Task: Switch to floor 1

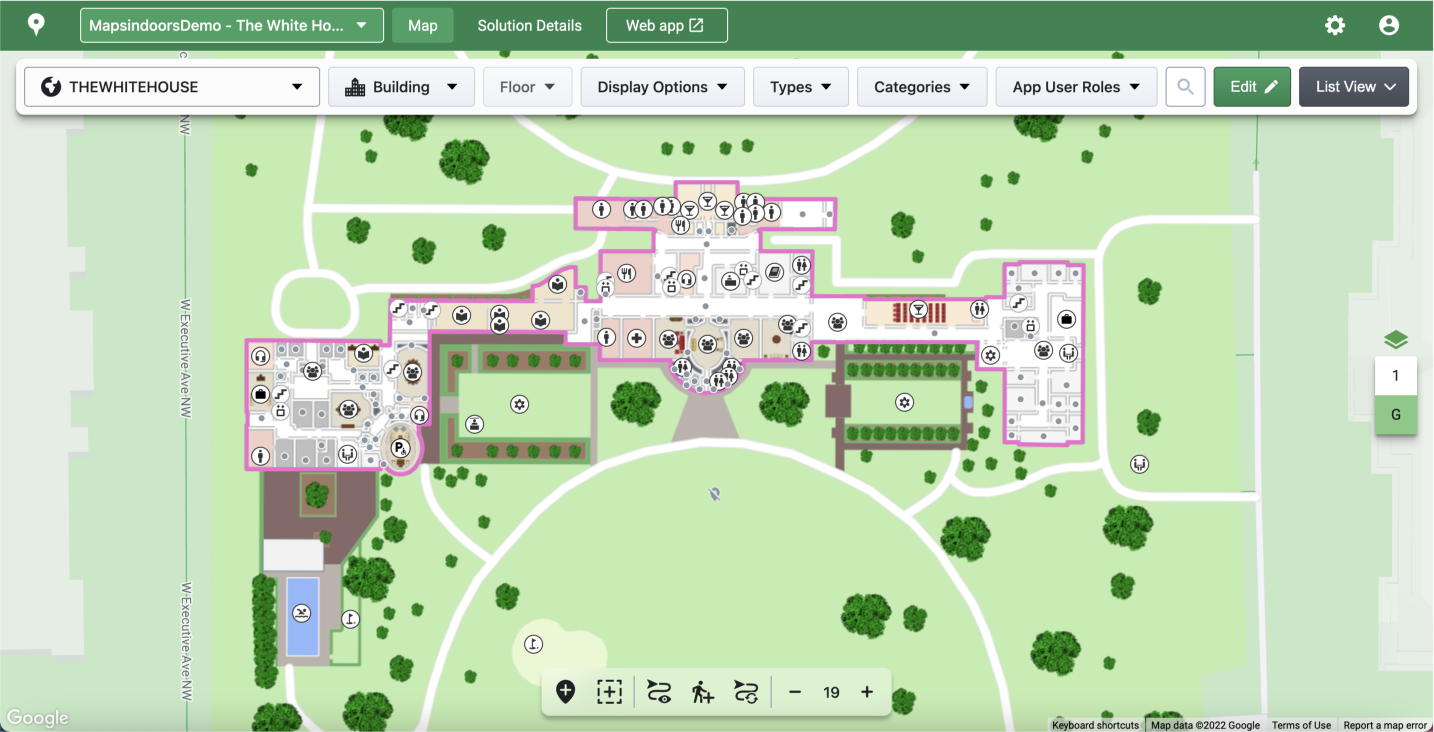Action: click(x=1395, y=377)
